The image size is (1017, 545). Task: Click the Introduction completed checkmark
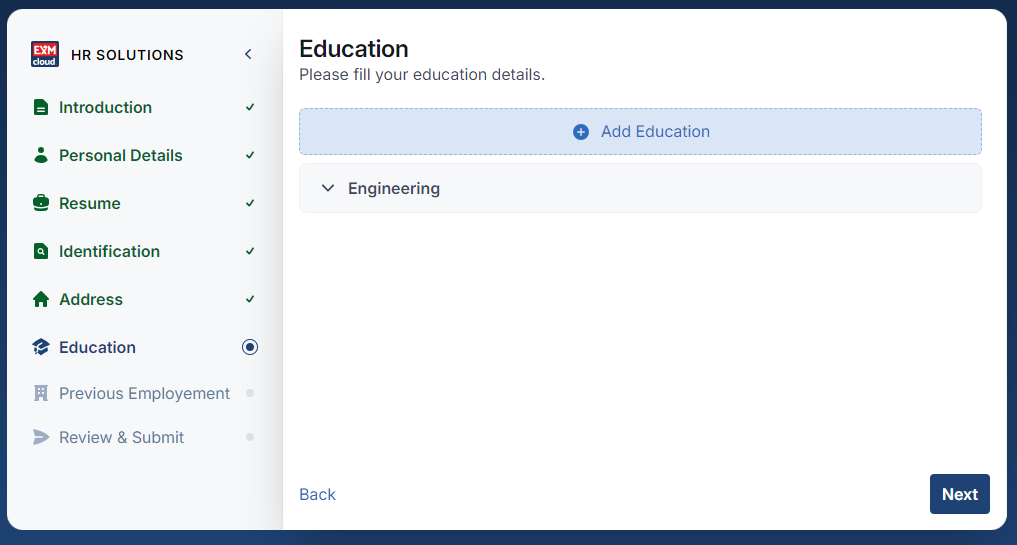250,107
